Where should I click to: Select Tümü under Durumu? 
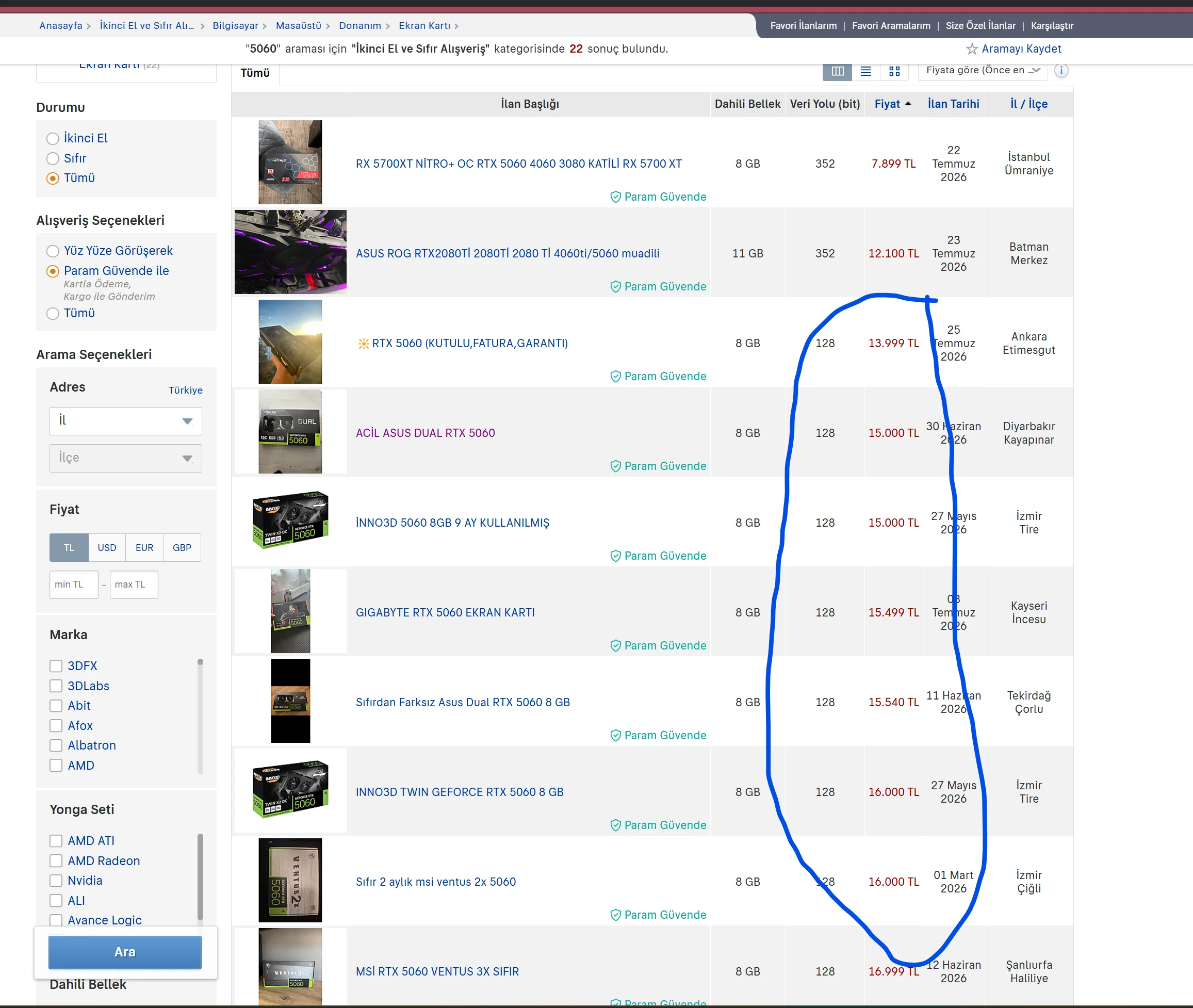tap(53, 178)
